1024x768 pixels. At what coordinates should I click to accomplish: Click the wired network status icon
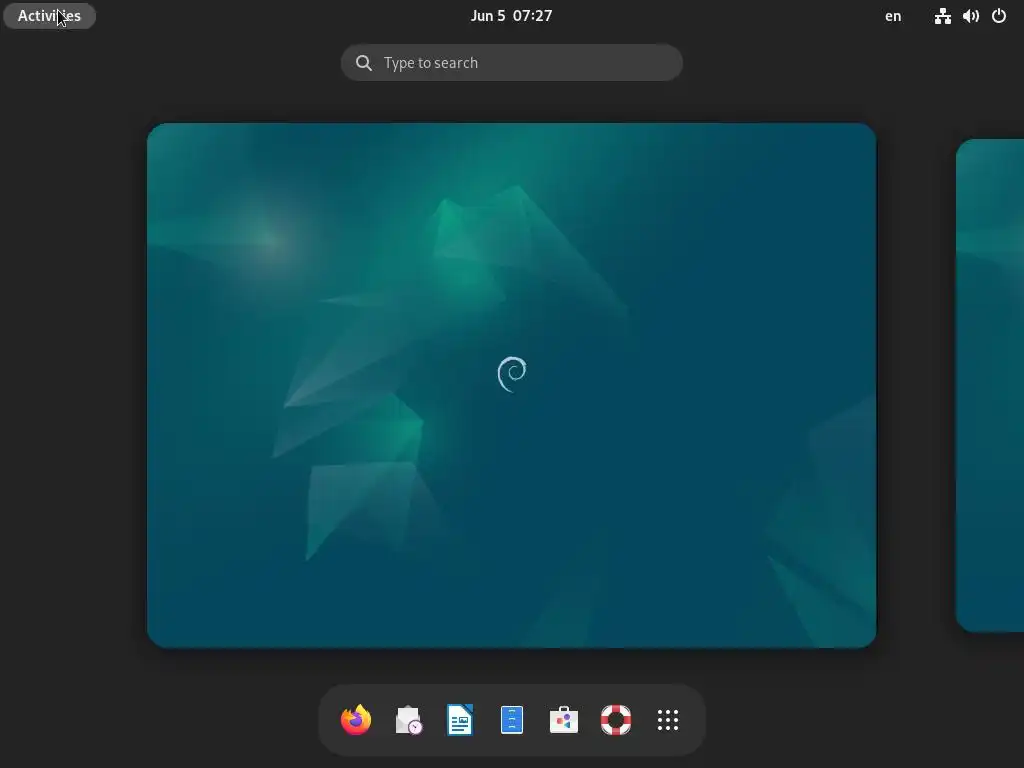pyautogui.click(x=942, y=16)
